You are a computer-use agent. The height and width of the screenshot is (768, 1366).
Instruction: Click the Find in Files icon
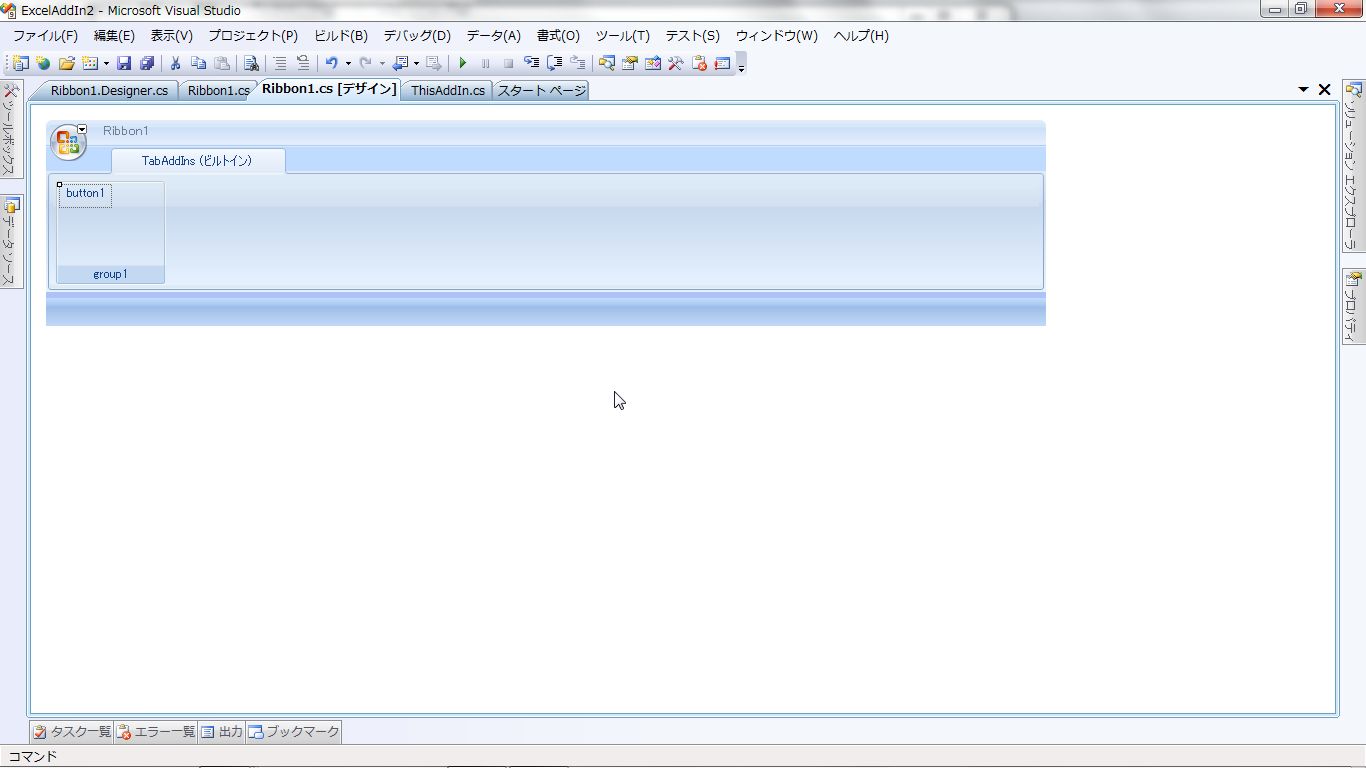251,63
